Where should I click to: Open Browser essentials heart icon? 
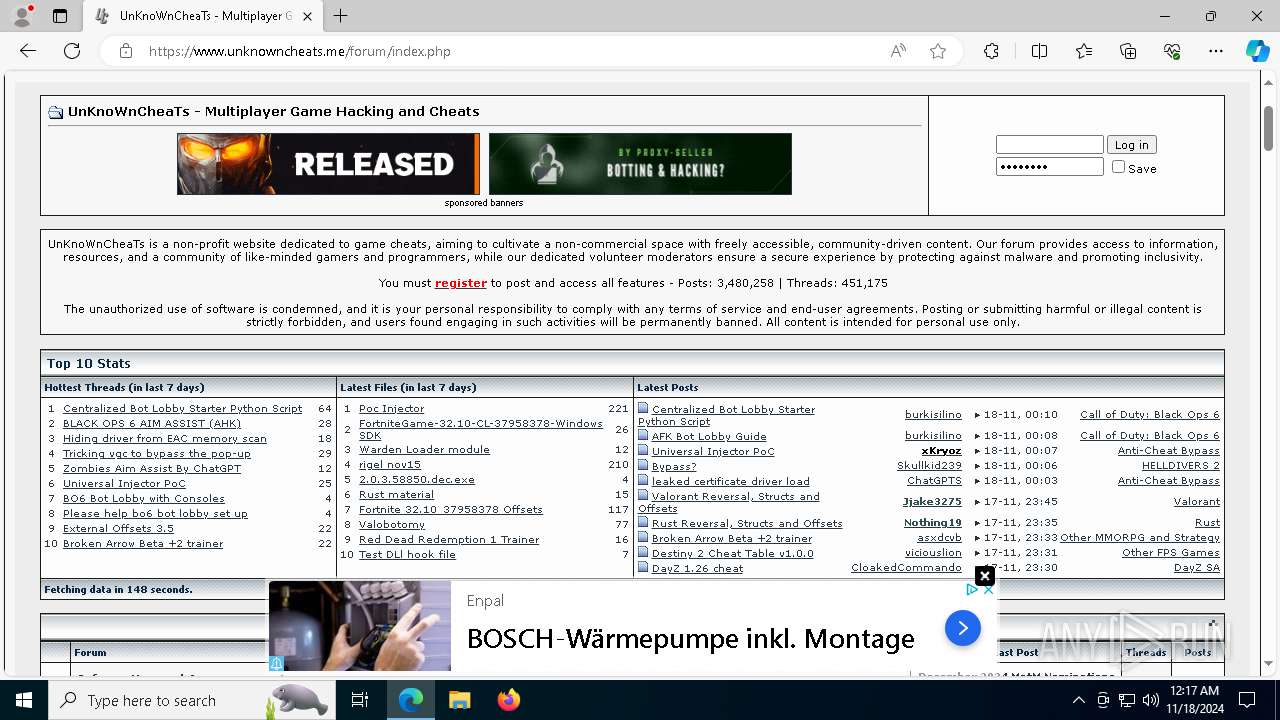click(1172, 51)
